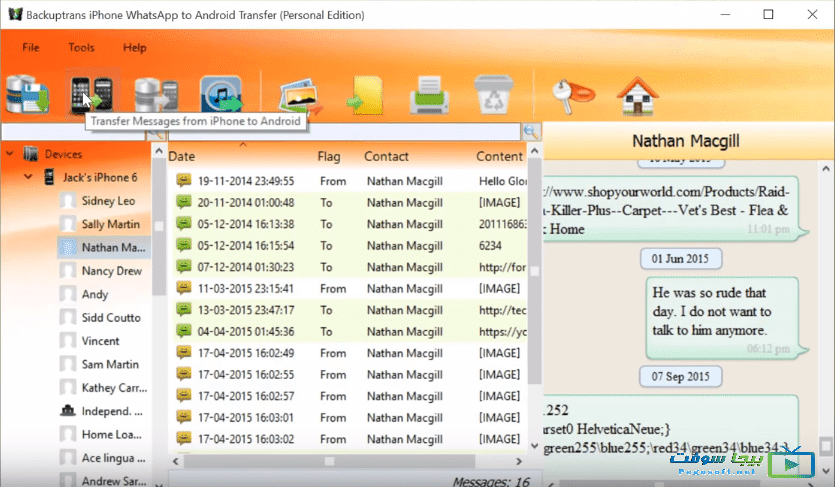
Task: Click the printer toolbar icon
Action: click(429, 95)
